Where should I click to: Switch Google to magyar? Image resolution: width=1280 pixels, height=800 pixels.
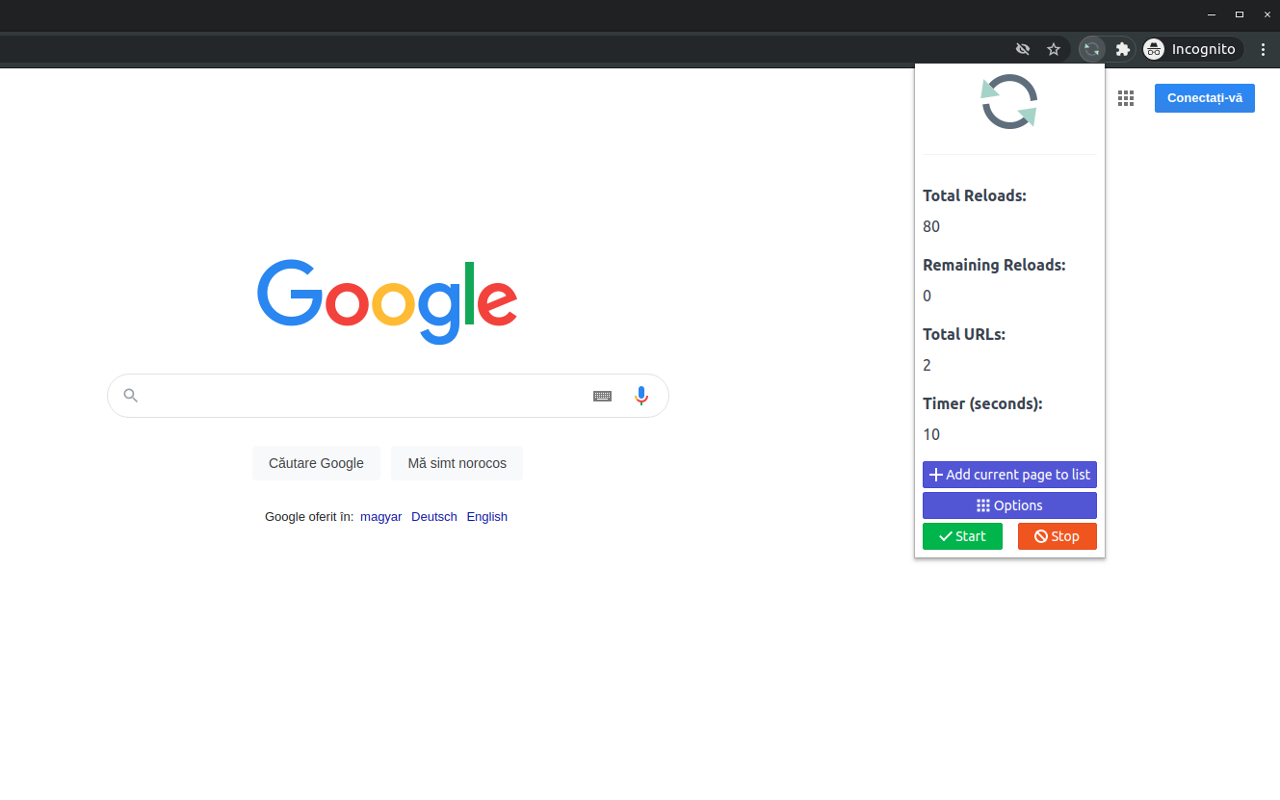[x=381, y=517]
